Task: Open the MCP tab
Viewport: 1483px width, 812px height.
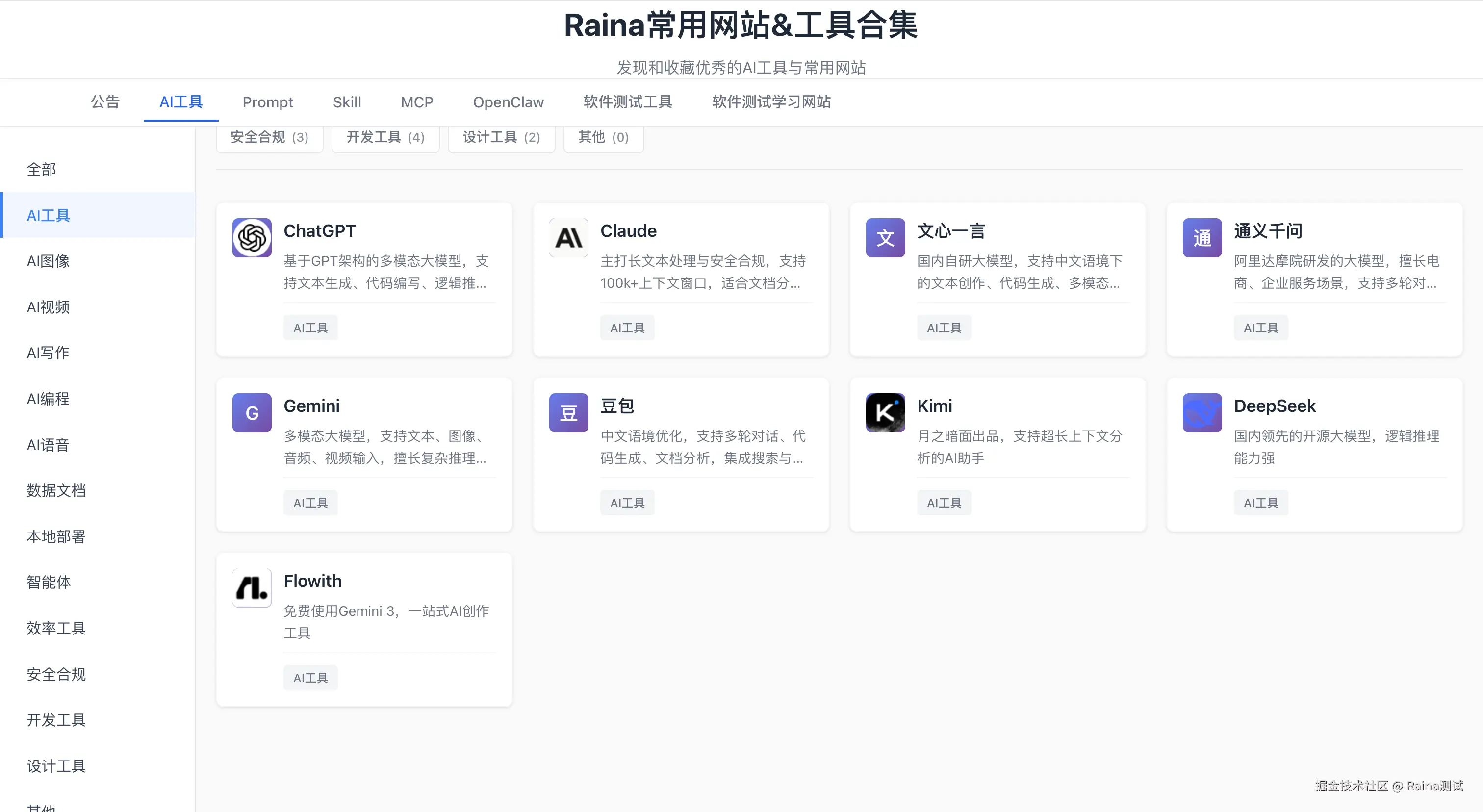Action: click(417, 102)
